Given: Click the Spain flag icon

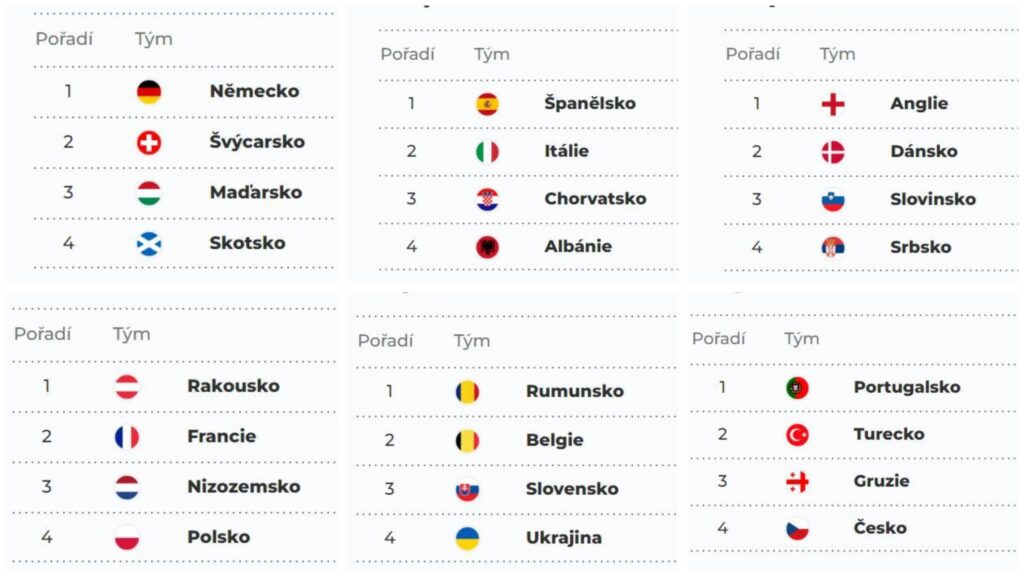Looking at the screenshot, I should pos(487,104).
